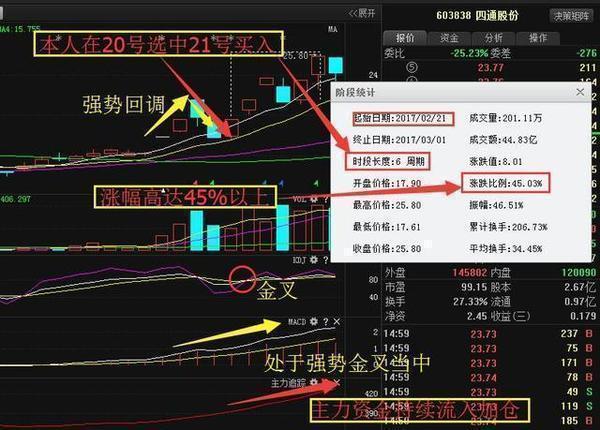Click the MA label atop the chart
This screenshot has height=430, width=600.
(331, 30)
